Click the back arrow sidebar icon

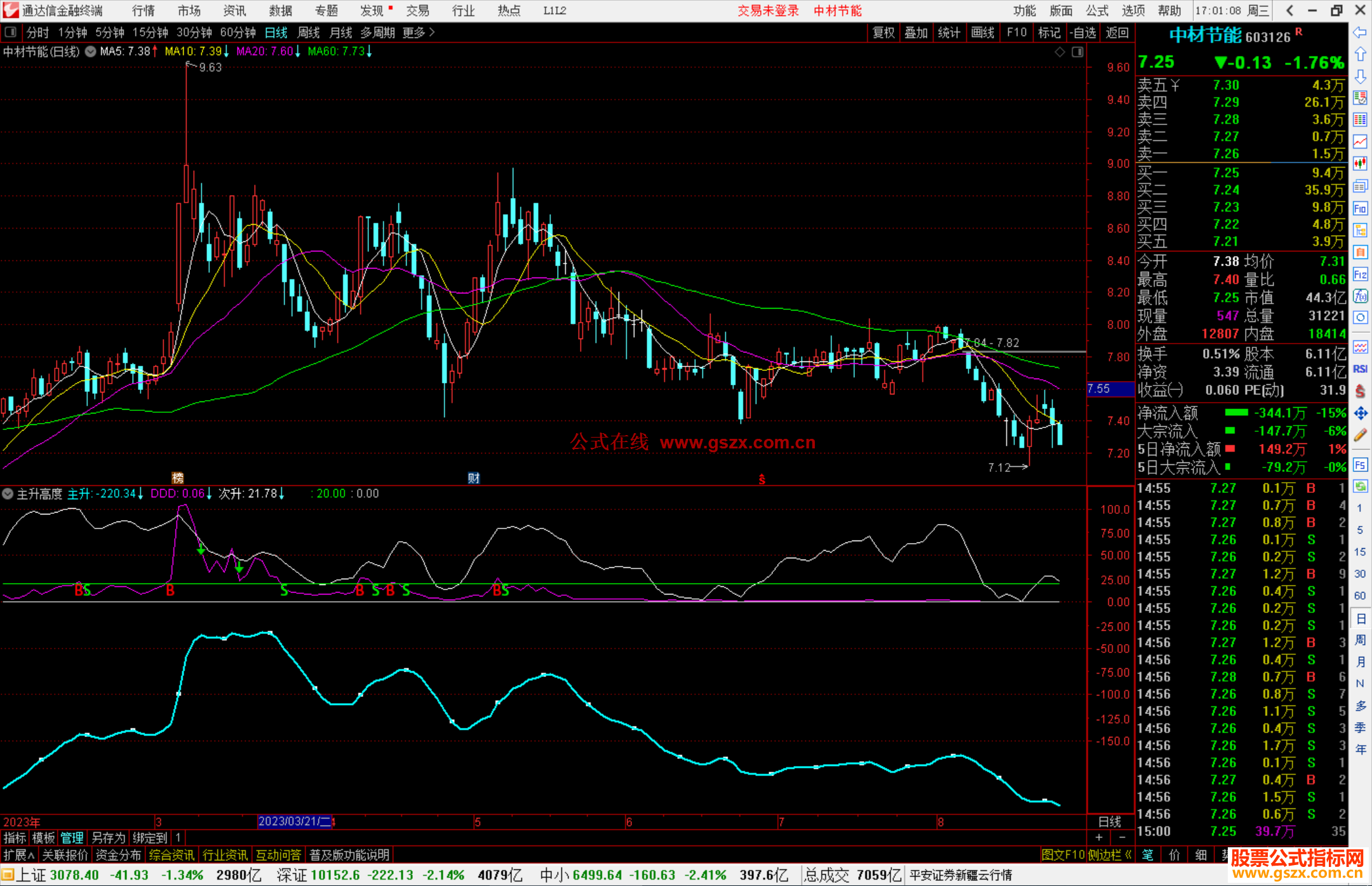1360,32
